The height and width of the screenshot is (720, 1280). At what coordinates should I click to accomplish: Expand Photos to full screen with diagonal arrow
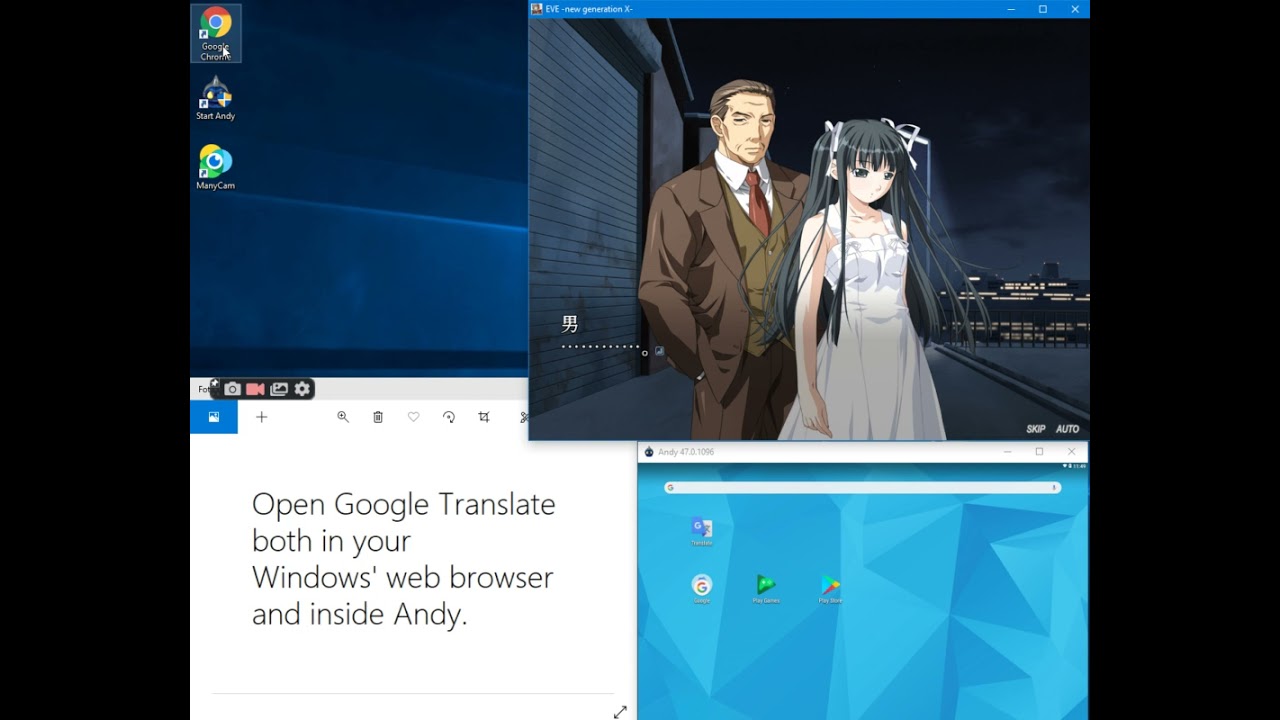coord(620,712)
